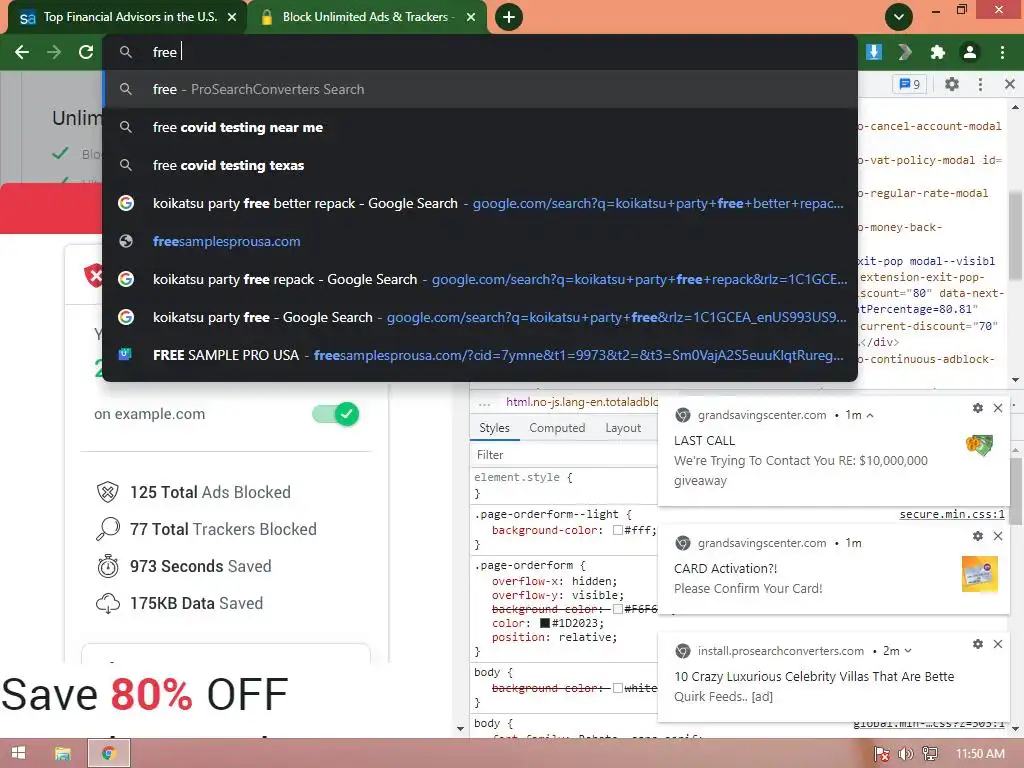Click the 125 Total Ads Blocked shield icon
Viewport: 1024px width, 768px height.
(x=108, y=492)
